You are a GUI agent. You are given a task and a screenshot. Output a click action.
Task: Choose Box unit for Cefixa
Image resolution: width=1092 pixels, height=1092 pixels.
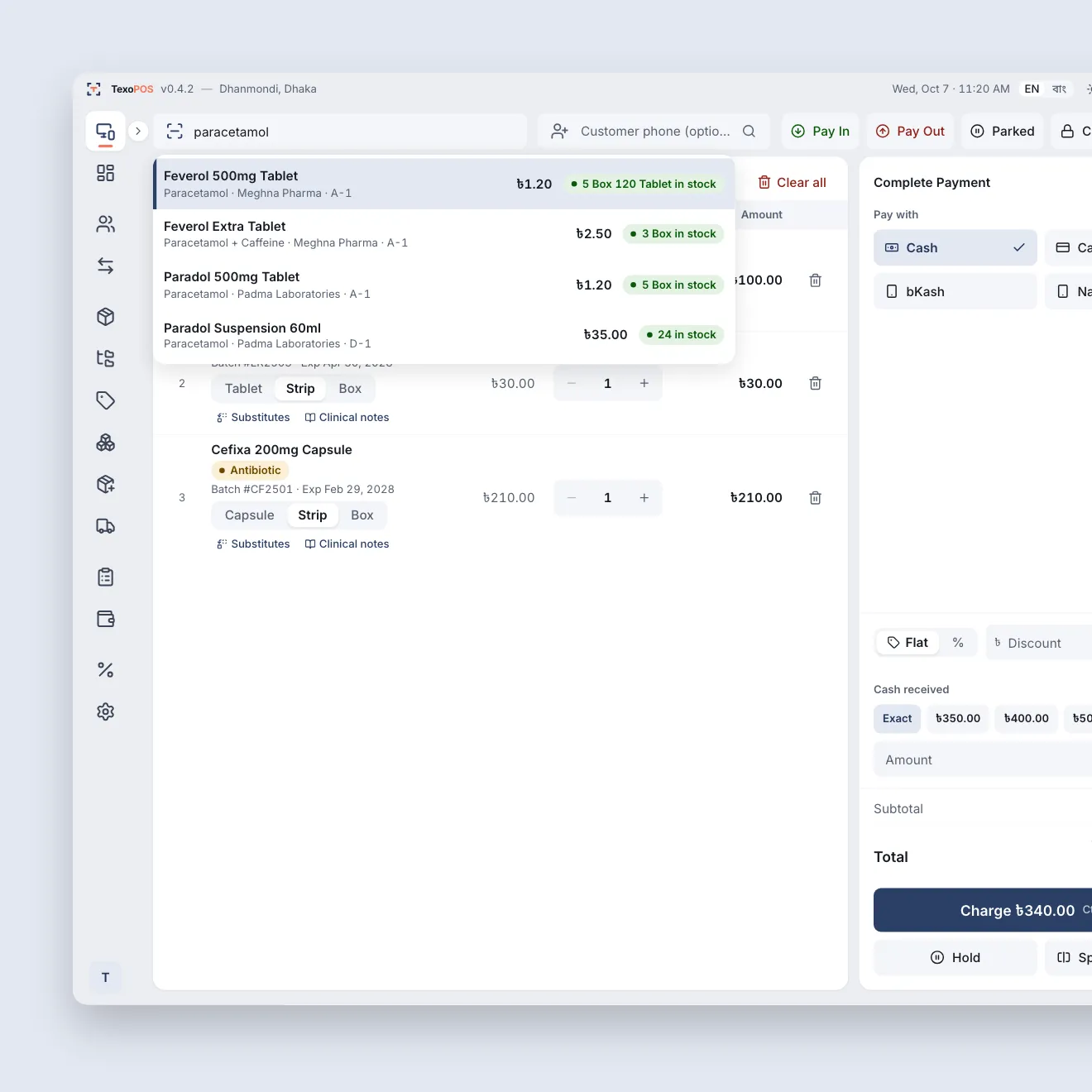tap(362, 515)
